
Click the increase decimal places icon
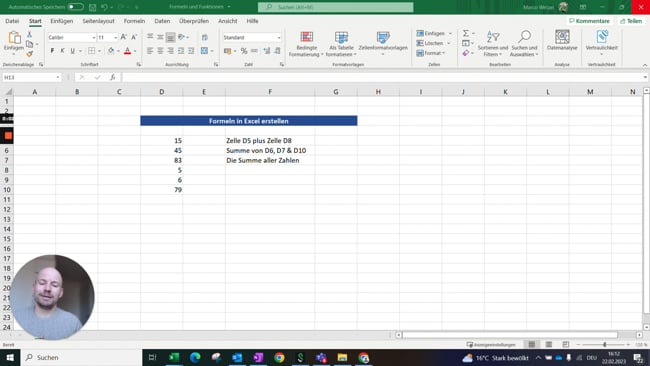click(x=267, y=51)
